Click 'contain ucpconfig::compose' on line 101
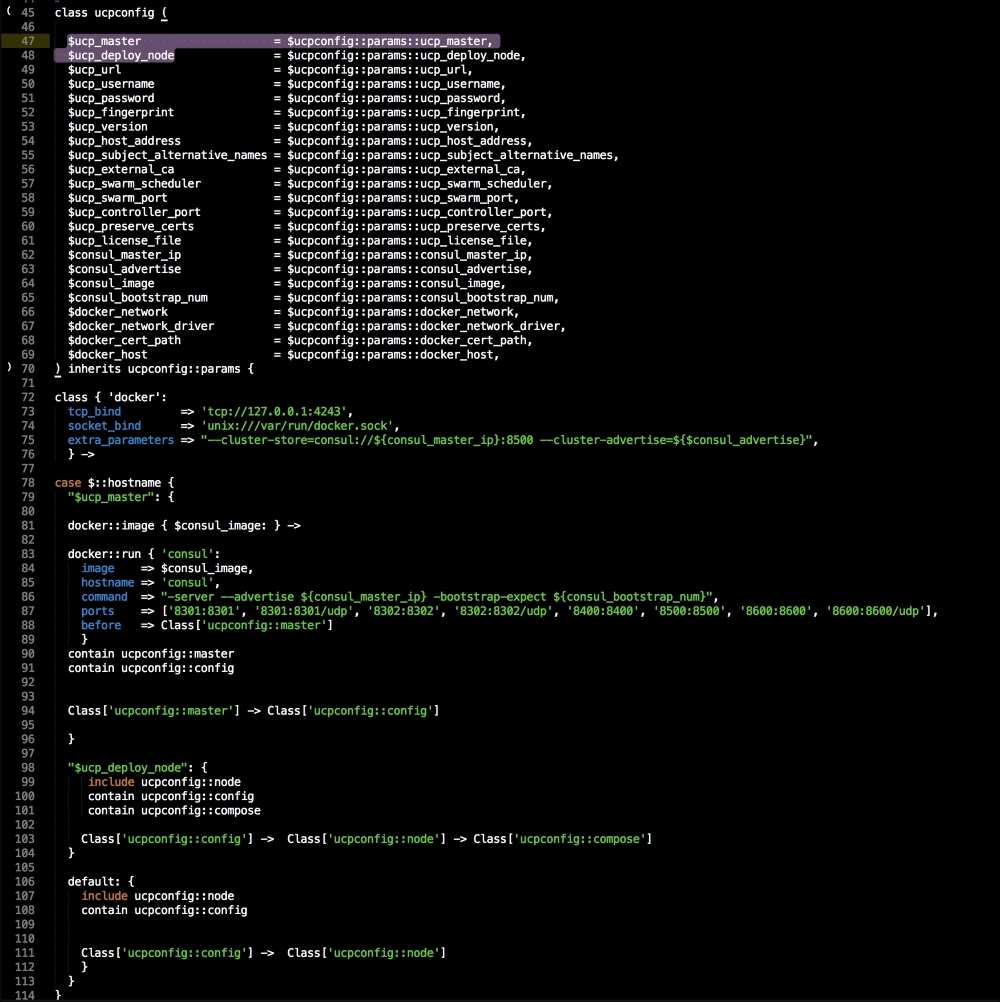The image size is (1000, 1002). pos(174,810)
